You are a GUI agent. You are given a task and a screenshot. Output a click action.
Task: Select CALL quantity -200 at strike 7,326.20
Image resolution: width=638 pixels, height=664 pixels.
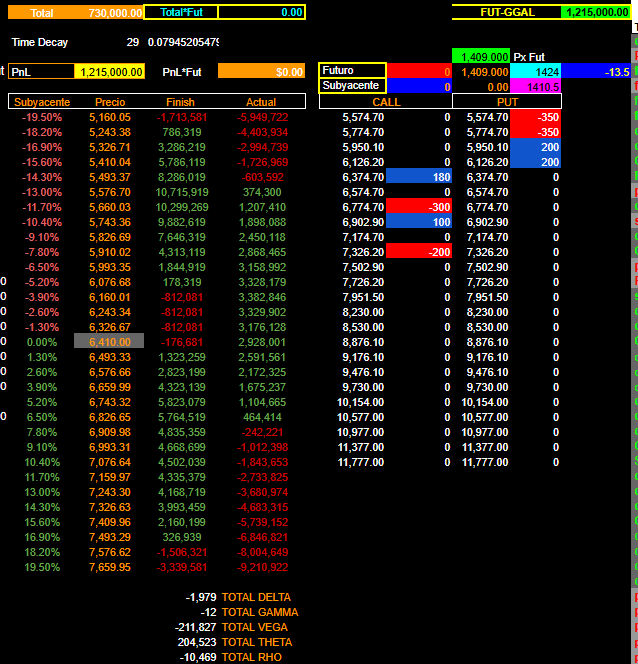[419, 252]
